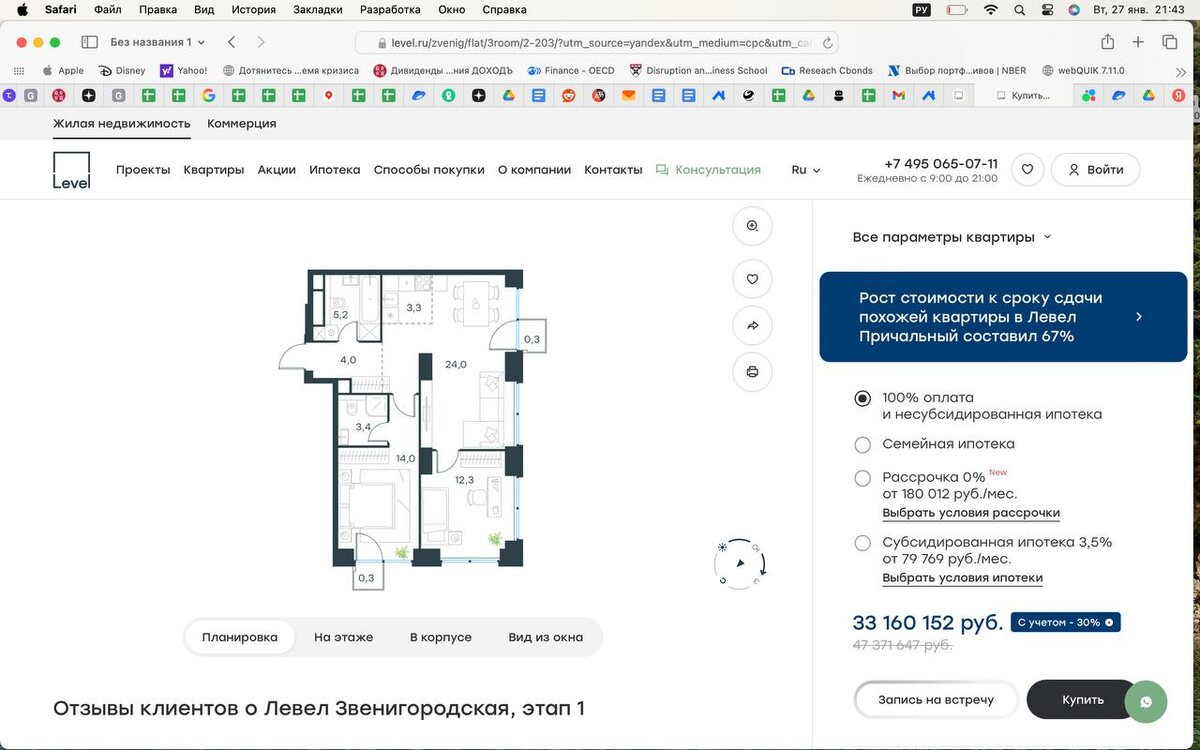Open the История menu
Screen dimensions: 1200x750
point(253,10)
